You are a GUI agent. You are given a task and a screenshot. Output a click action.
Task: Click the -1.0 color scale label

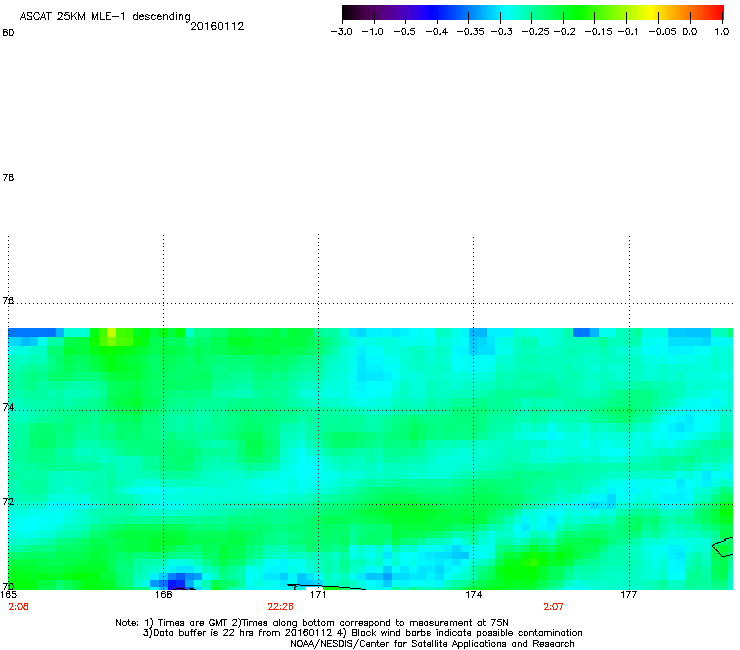pyautogui.click(x=372, y=32)
